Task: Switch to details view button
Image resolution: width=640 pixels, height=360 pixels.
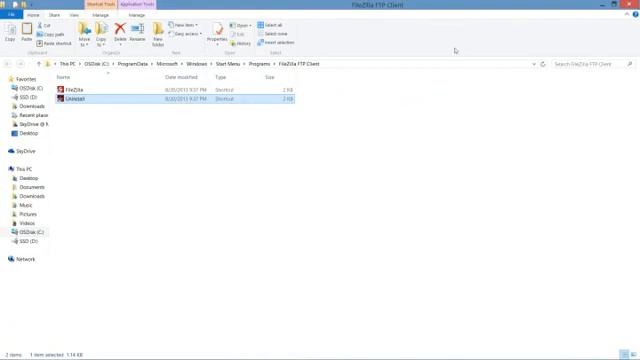Action: click(x=624, y=354)
